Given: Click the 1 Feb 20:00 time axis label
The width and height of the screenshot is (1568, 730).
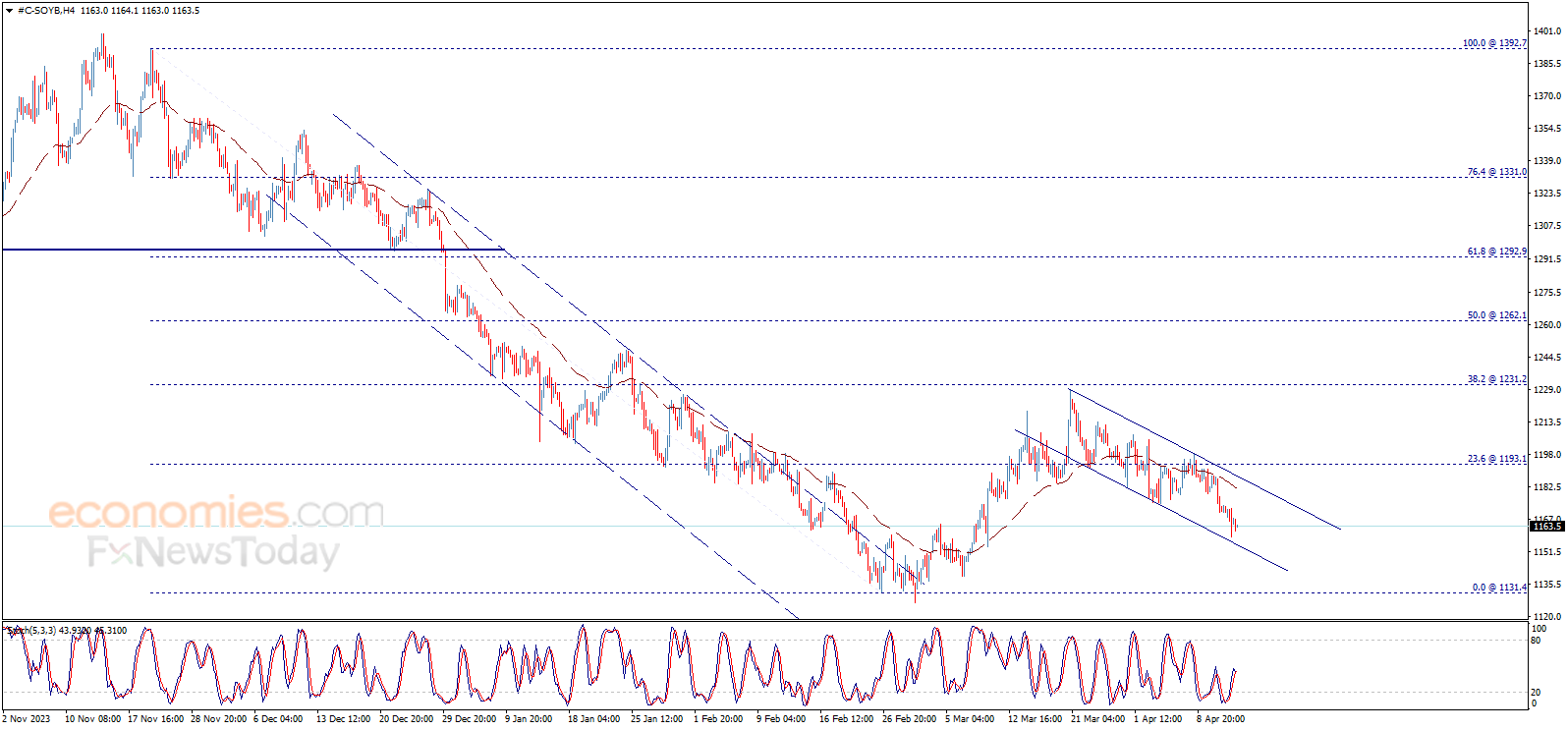Looking at the screenshot, I should 718,719.
